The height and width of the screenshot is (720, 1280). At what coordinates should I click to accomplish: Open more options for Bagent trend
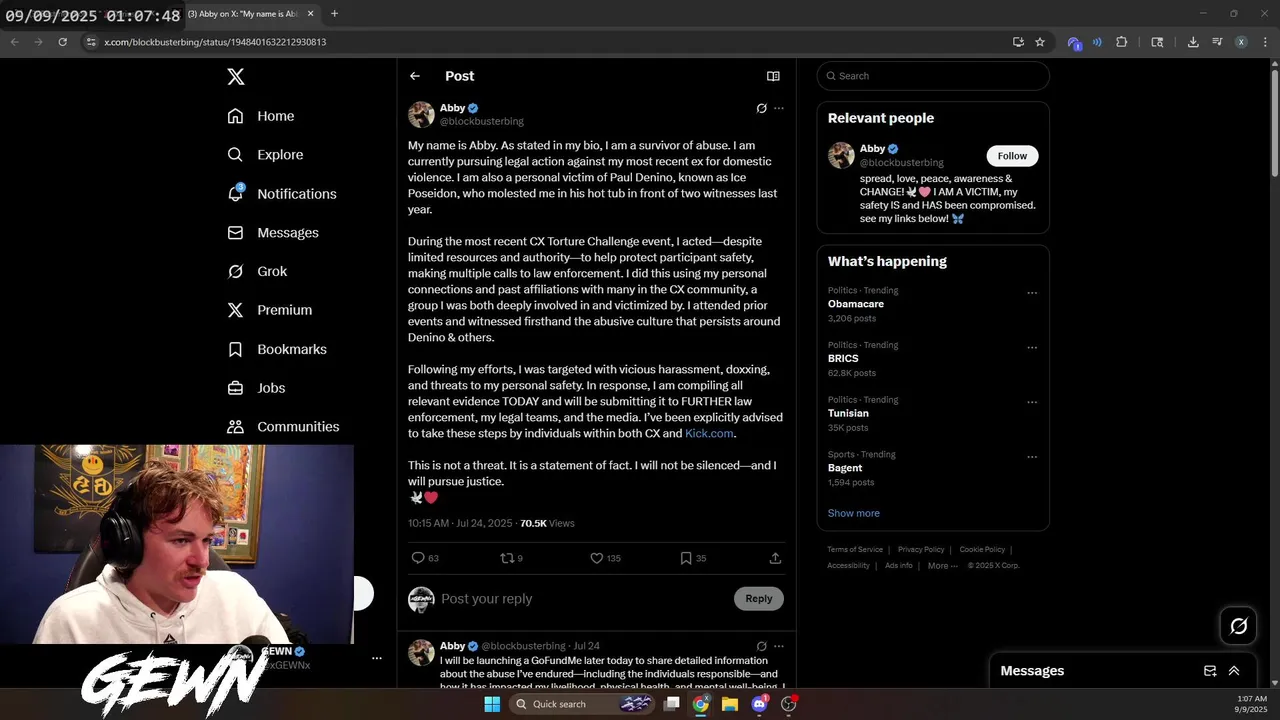point(1032,457)
